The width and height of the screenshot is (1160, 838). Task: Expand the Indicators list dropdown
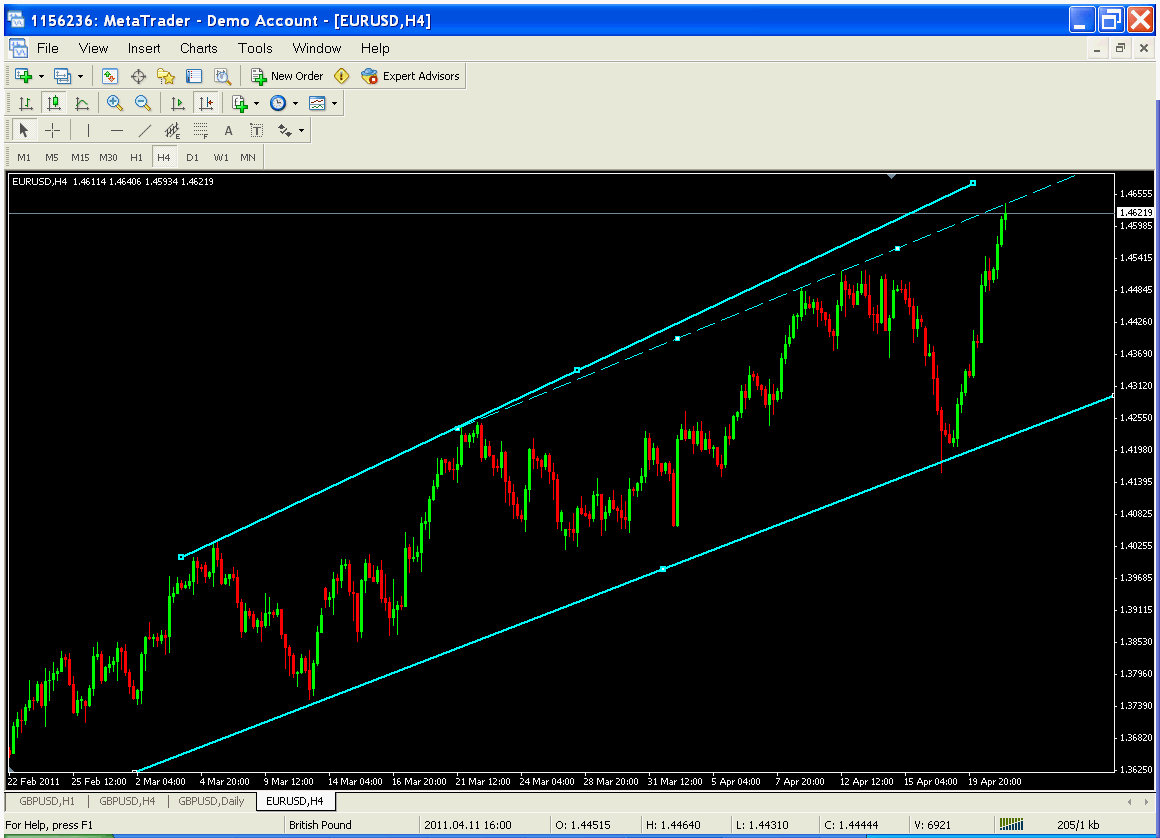(x=257, y=103)
